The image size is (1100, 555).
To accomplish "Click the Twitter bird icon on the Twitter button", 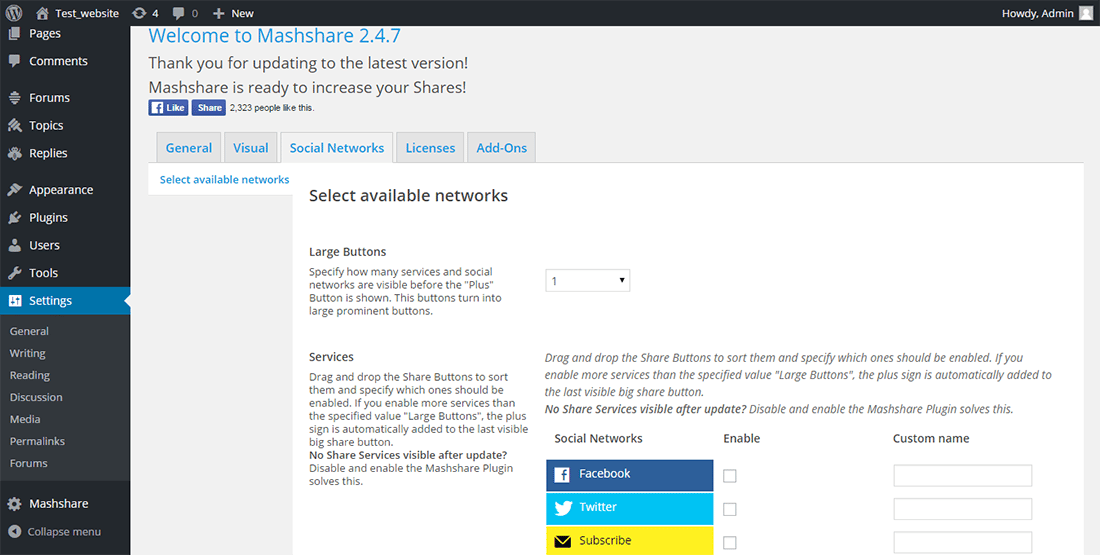I will (x=563, y=508).
